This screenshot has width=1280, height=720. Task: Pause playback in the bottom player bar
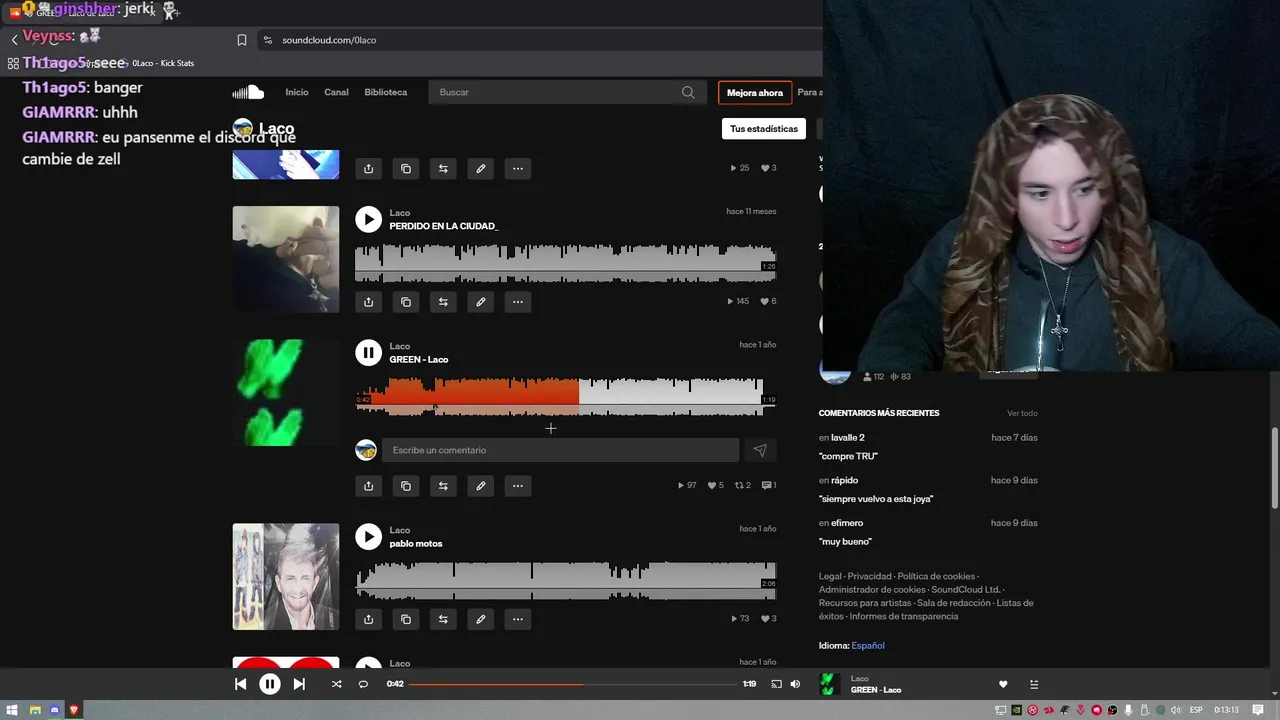tap(270, 684)
